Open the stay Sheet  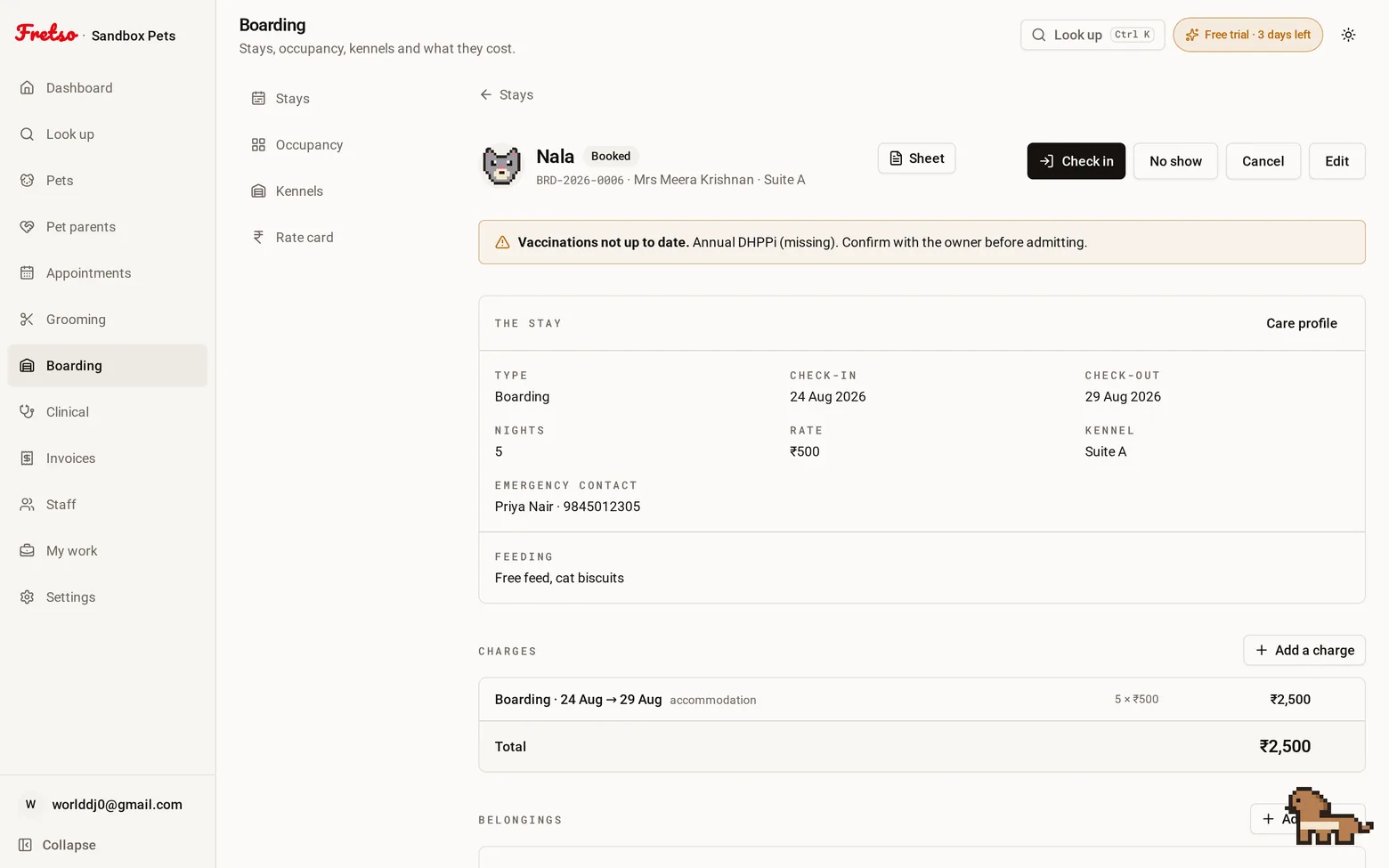pos(917,158)
